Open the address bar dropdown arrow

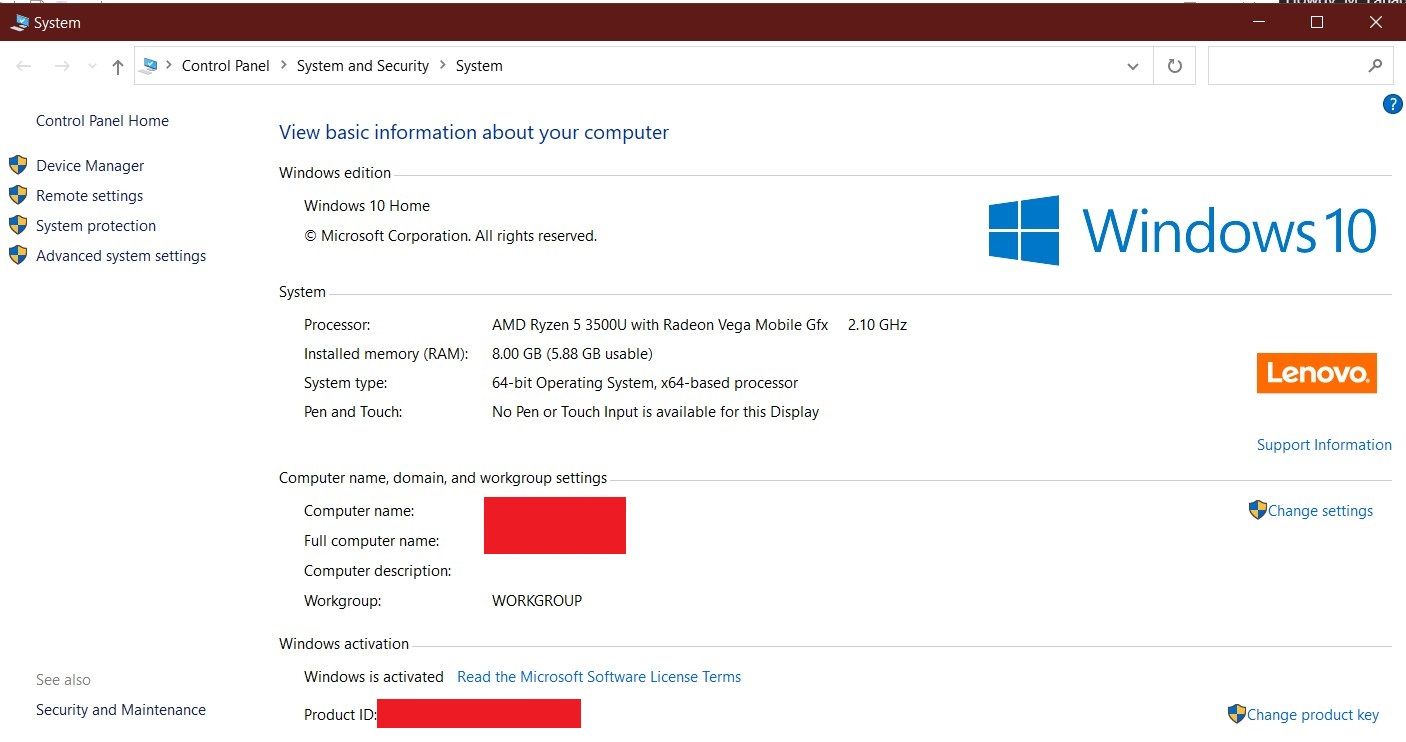tap(1133, 65)
